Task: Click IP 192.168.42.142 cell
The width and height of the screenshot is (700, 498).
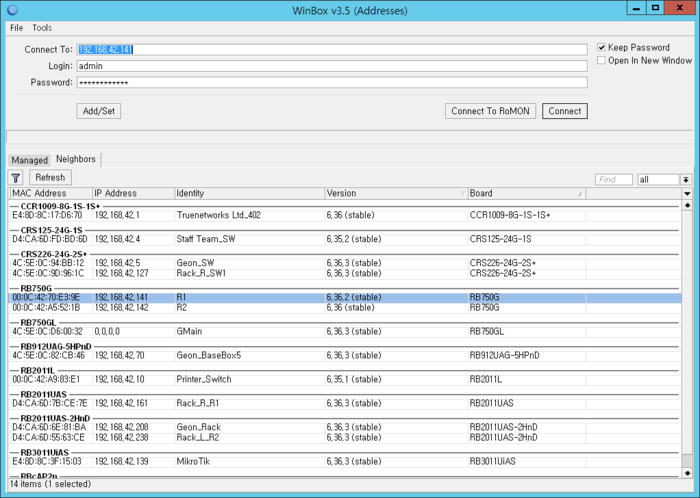Action: point(121,307)
